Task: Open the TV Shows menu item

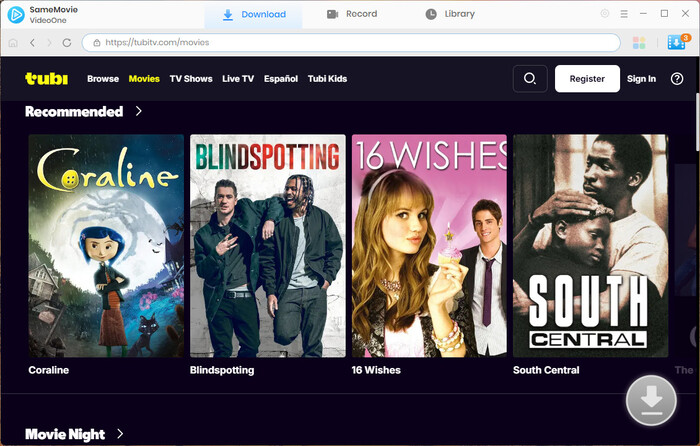Action: pyautogui.click(x=191, y=79)
